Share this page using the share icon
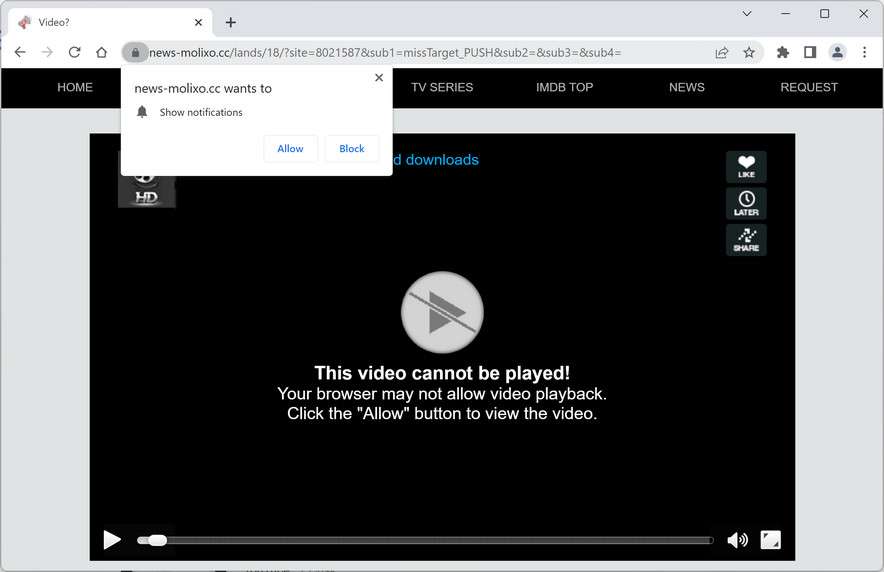Image resolution: width=884 pixels, height=572 pixels. click(x=722, y=52)
